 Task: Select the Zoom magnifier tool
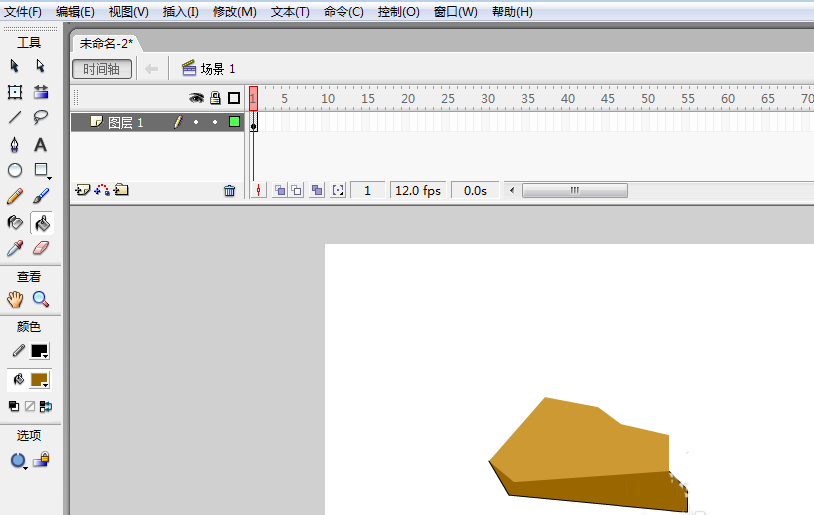[x=40, y=300]
